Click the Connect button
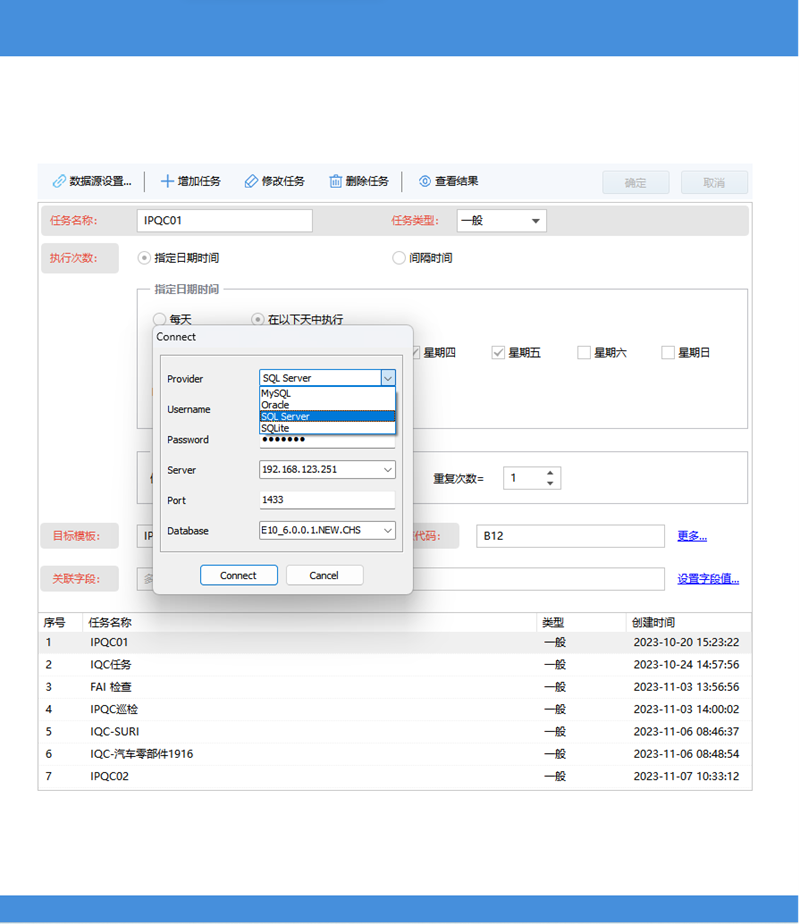The image size is (800, 924). (238, 575)
